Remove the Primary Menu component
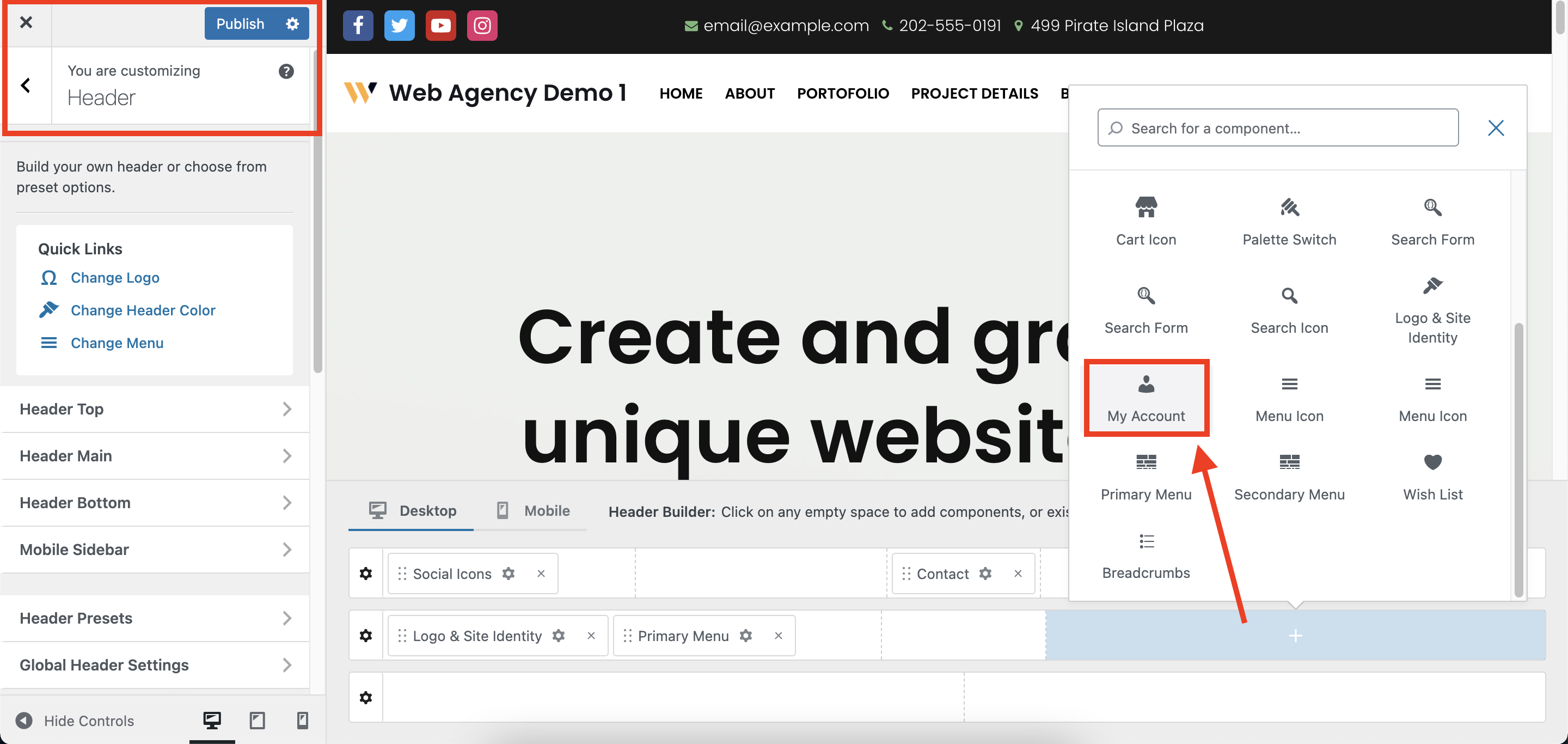Viewport: 1568px width, 744px height. point(779,636)
